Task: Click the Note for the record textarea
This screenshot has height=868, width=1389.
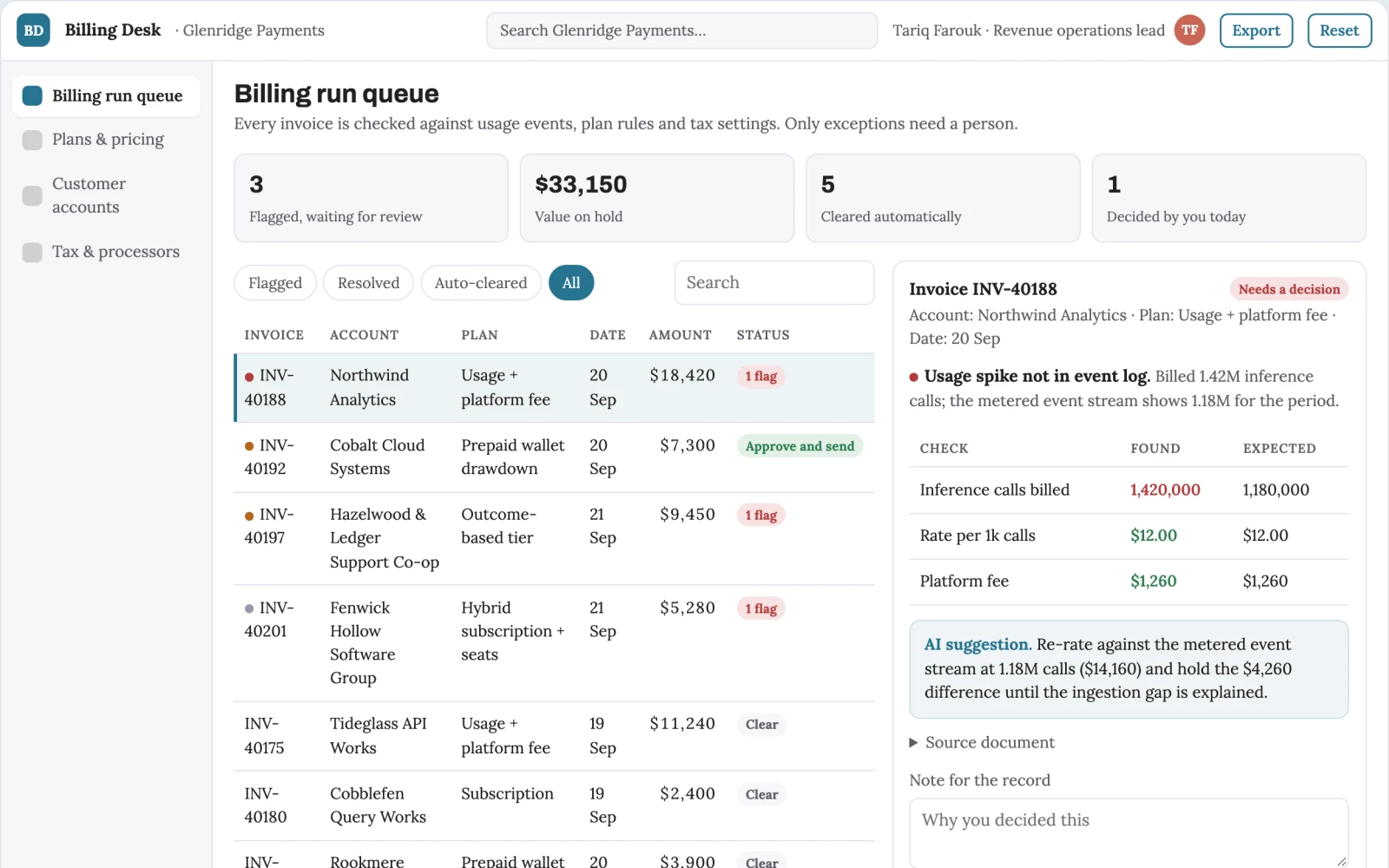Action: click(1129, 833)
